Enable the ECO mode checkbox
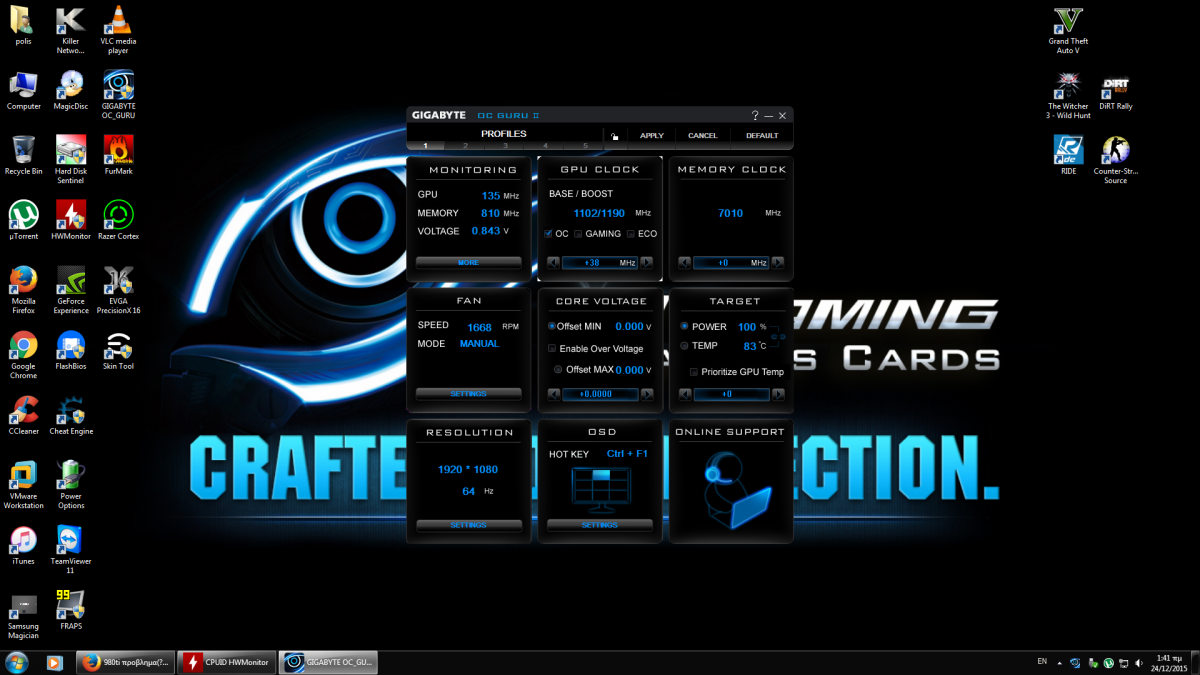 630,233
